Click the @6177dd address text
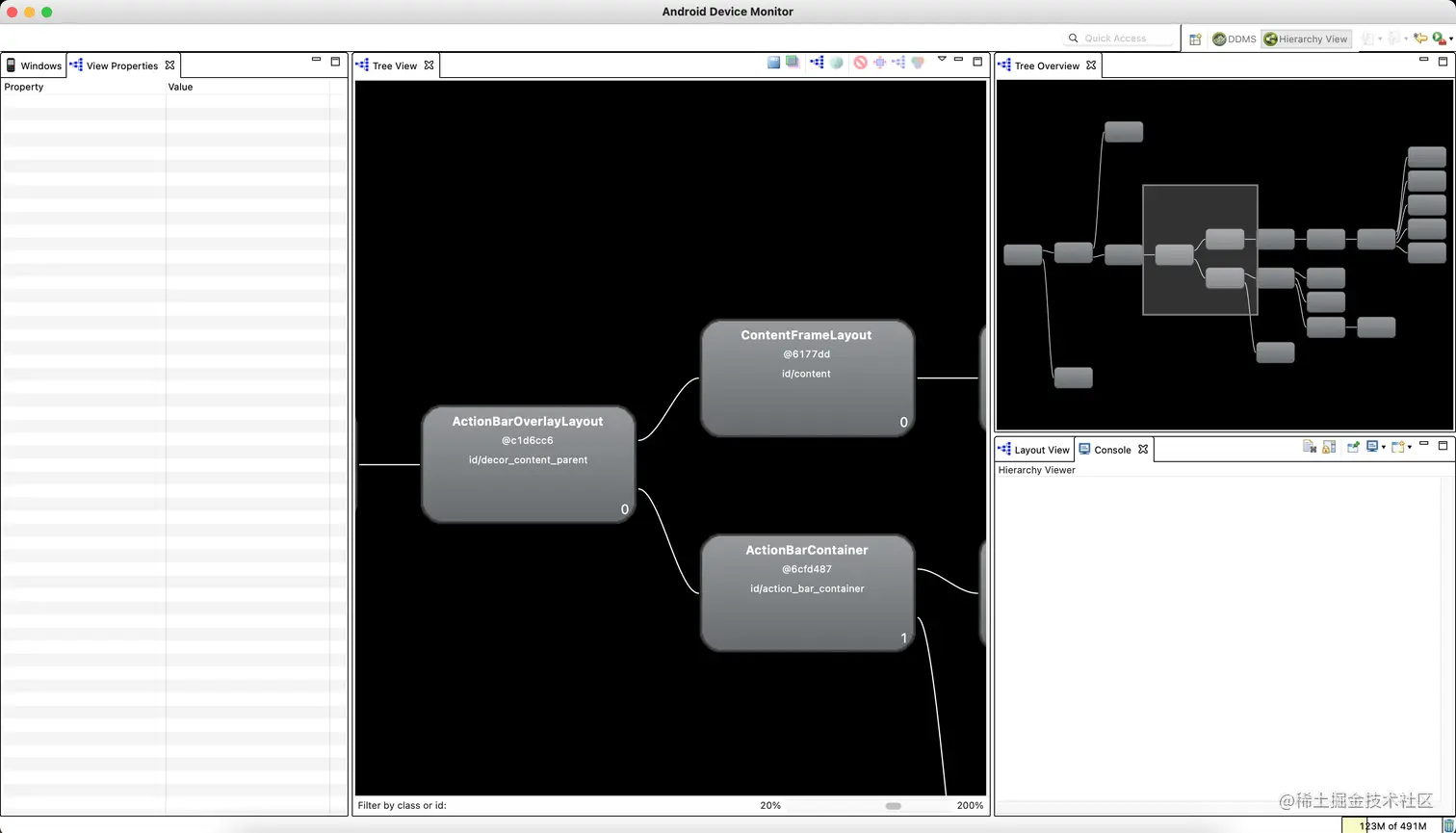Viewport: 1456px width, 833px height. point(806,354)
